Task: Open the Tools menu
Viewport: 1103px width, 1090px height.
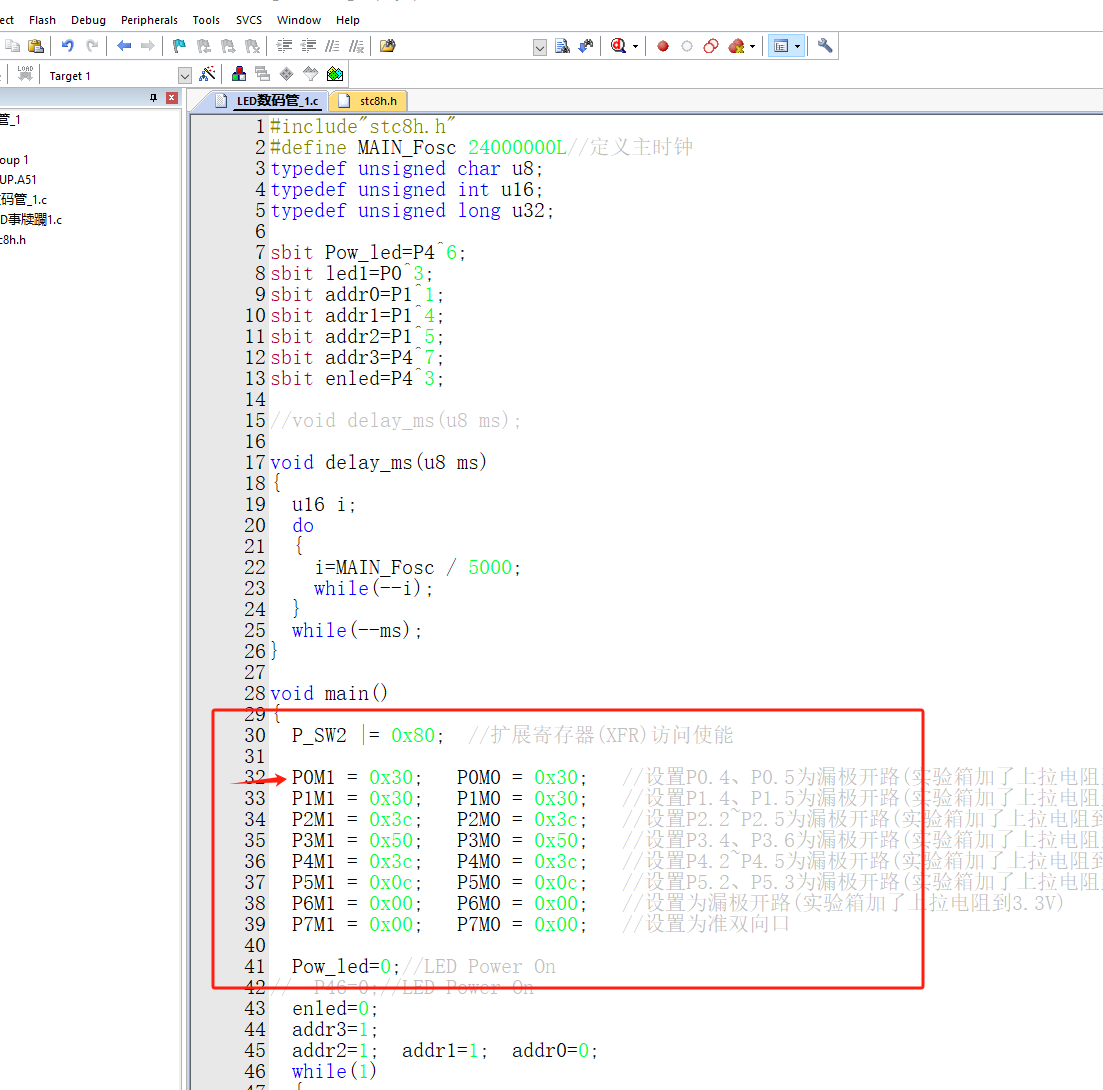Action: click(x=206, y=20)
